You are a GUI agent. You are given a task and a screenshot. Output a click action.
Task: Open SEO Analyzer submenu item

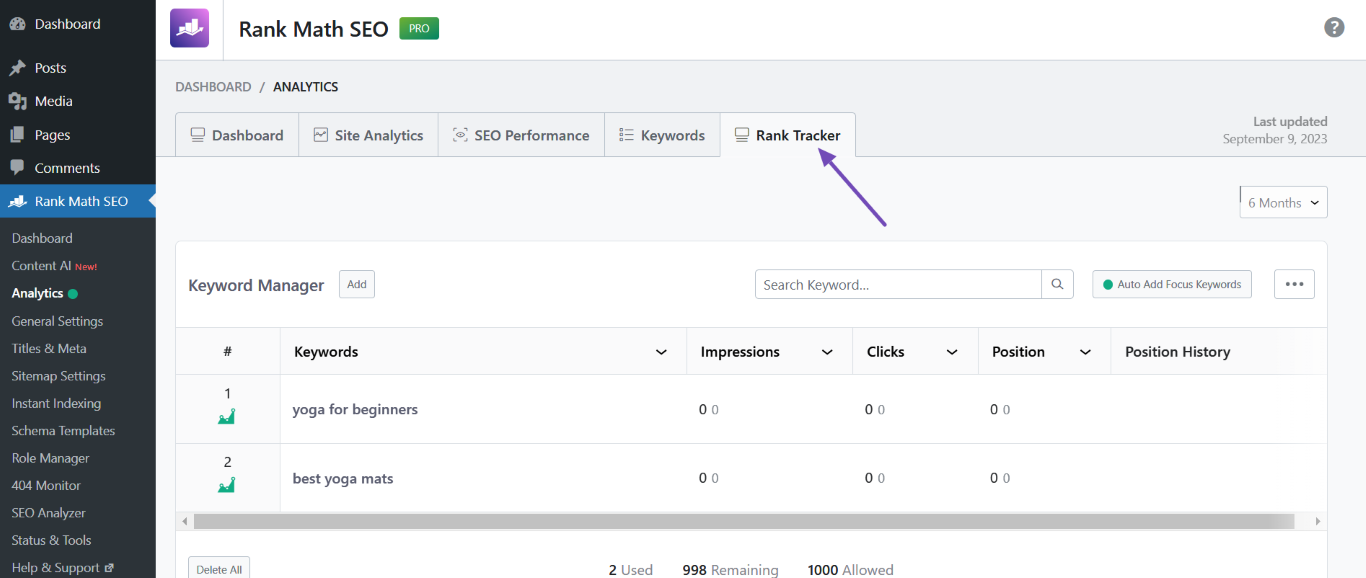tap(49, 513)
